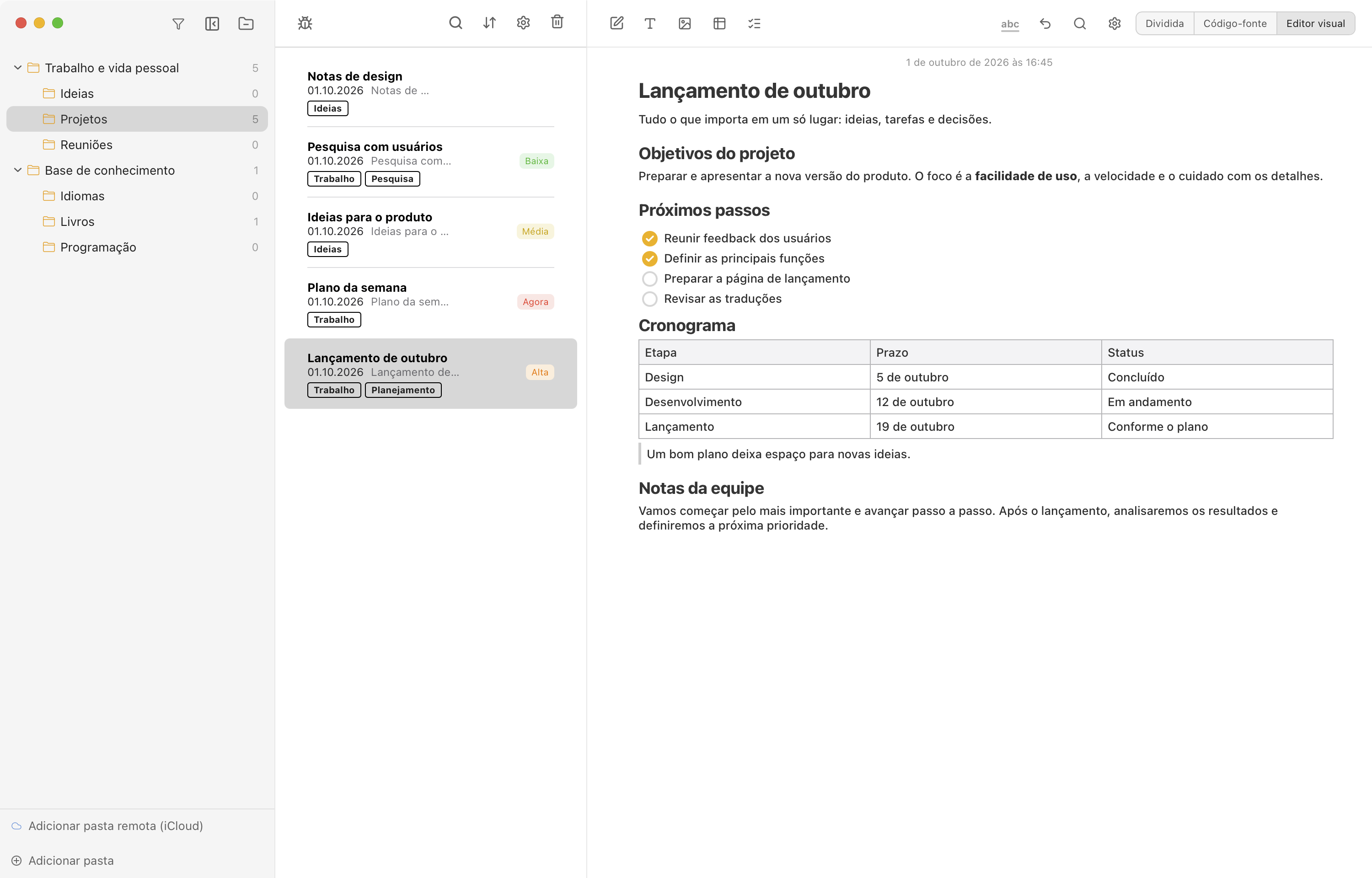Check 'Revisar as traduções' task
The height and width of the screenshot is (878, 1372).
[x=649, y=299]
